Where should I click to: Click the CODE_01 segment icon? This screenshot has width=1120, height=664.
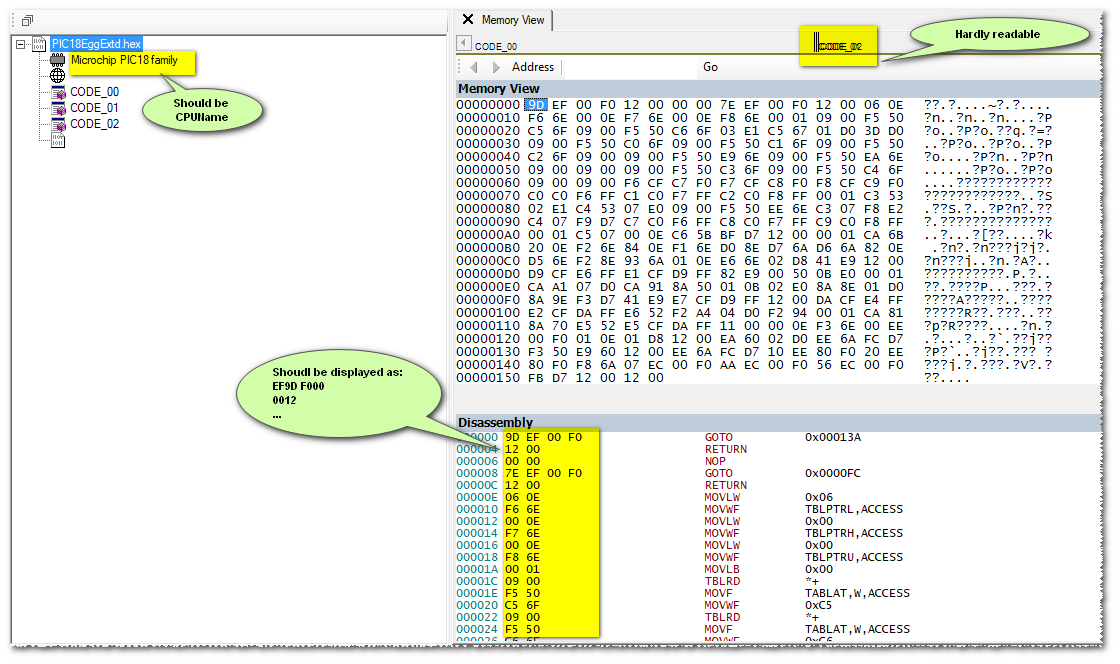[59, 109]
